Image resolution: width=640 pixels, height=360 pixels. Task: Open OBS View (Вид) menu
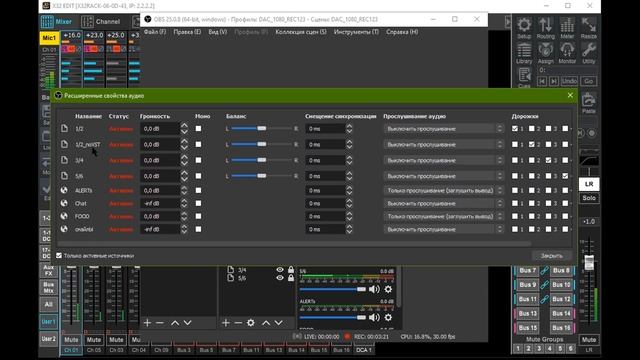pos(218,32)
